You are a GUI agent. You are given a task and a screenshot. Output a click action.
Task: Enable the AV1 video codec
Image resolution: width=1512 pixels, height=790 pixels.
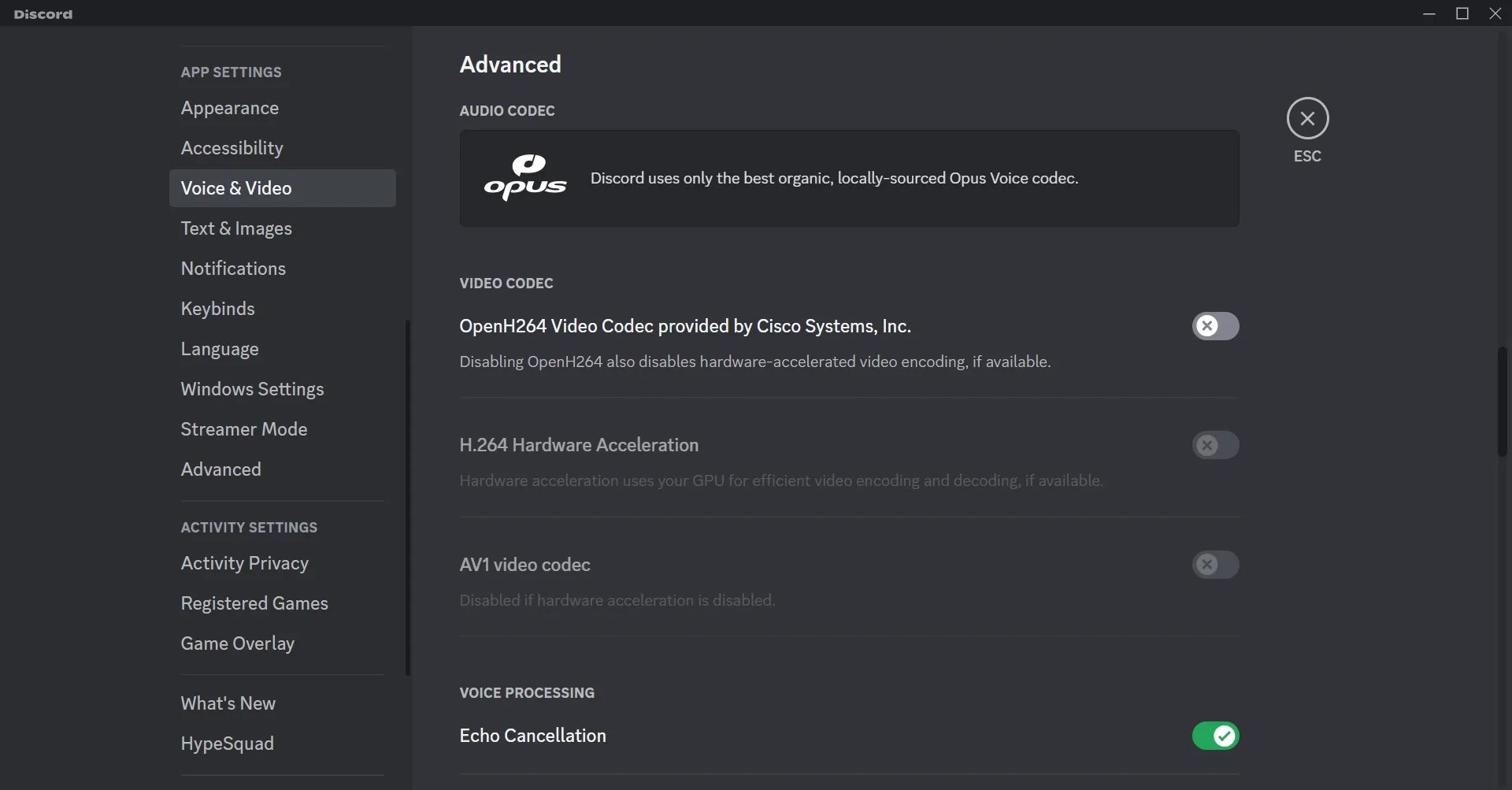click(1215, 565)
